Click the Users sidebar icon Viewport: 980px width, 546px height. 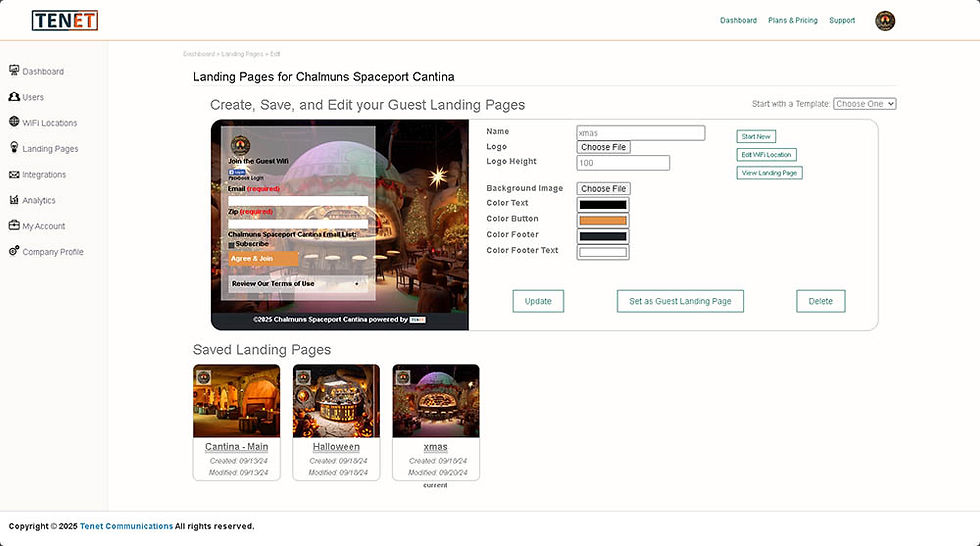click(14, 97)
